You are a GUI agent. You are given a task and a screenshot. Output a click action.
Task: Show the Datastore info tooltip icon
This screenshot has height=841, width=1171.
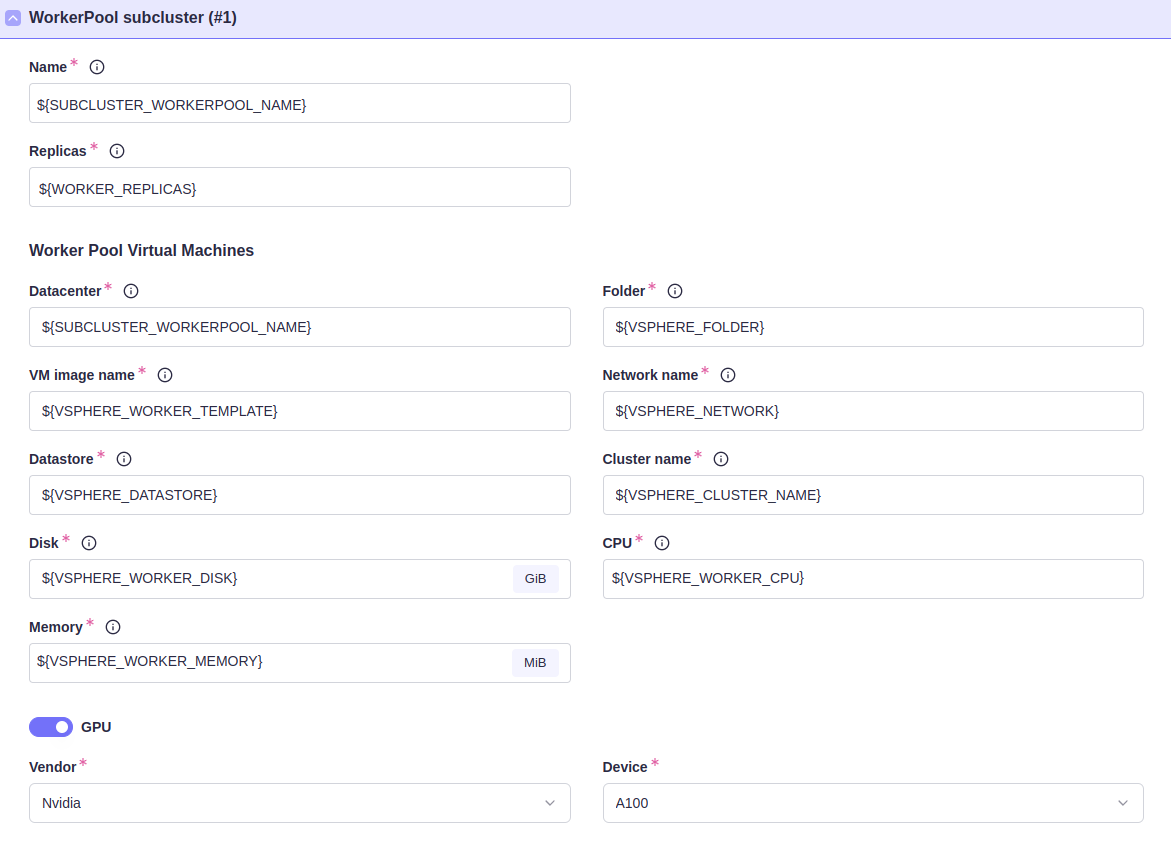point(124,459)
